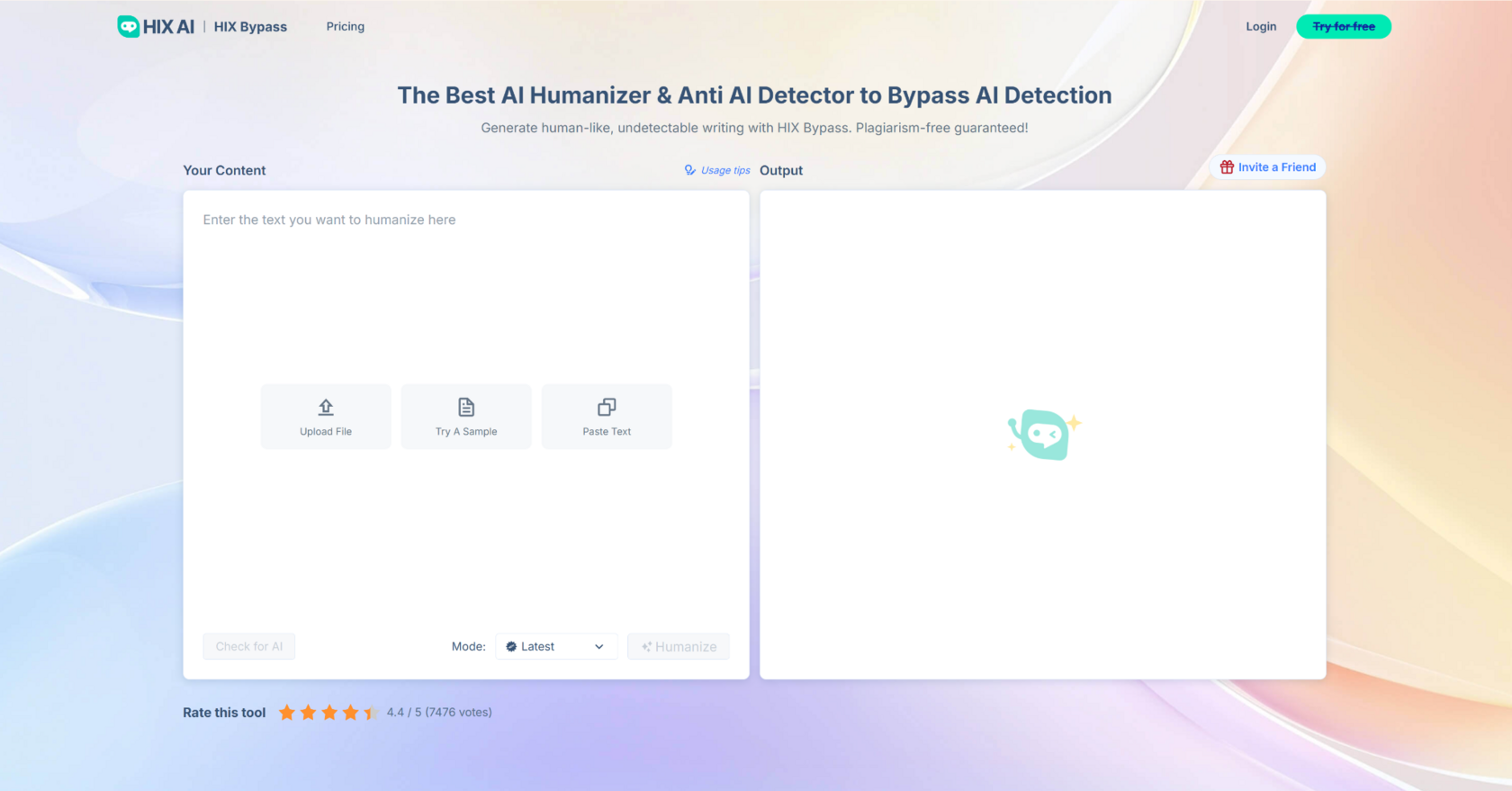Open the Mode dropdown showing Latest
Screen dimensions: 1512x791
tap(556, 646)
